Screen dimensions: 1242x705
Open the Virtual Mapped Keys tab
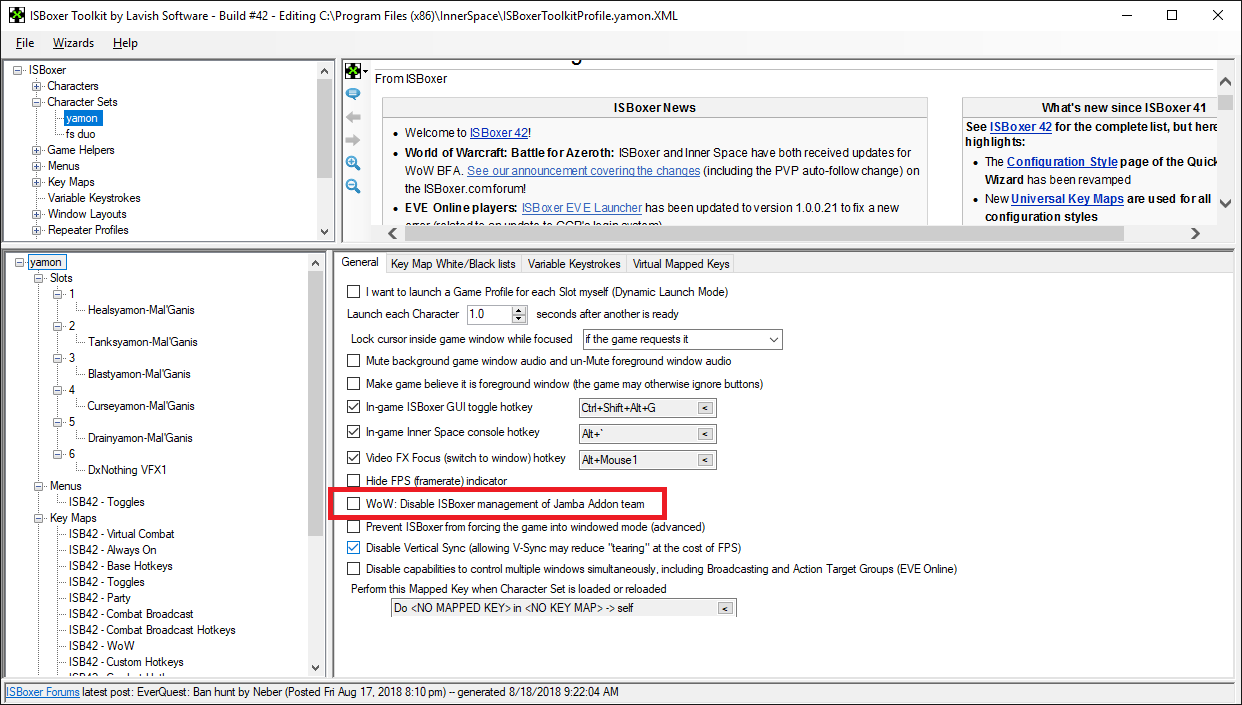click(681, 264)
